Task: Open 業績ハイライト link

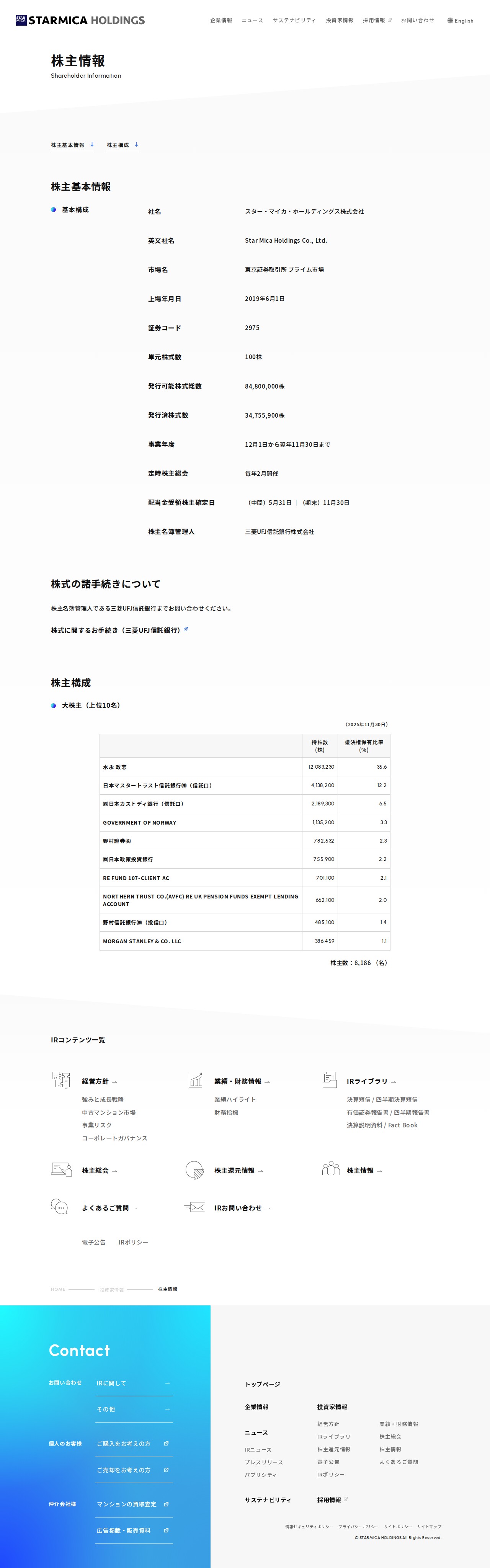Action: pyautogui.click(x=235, y=1099)
